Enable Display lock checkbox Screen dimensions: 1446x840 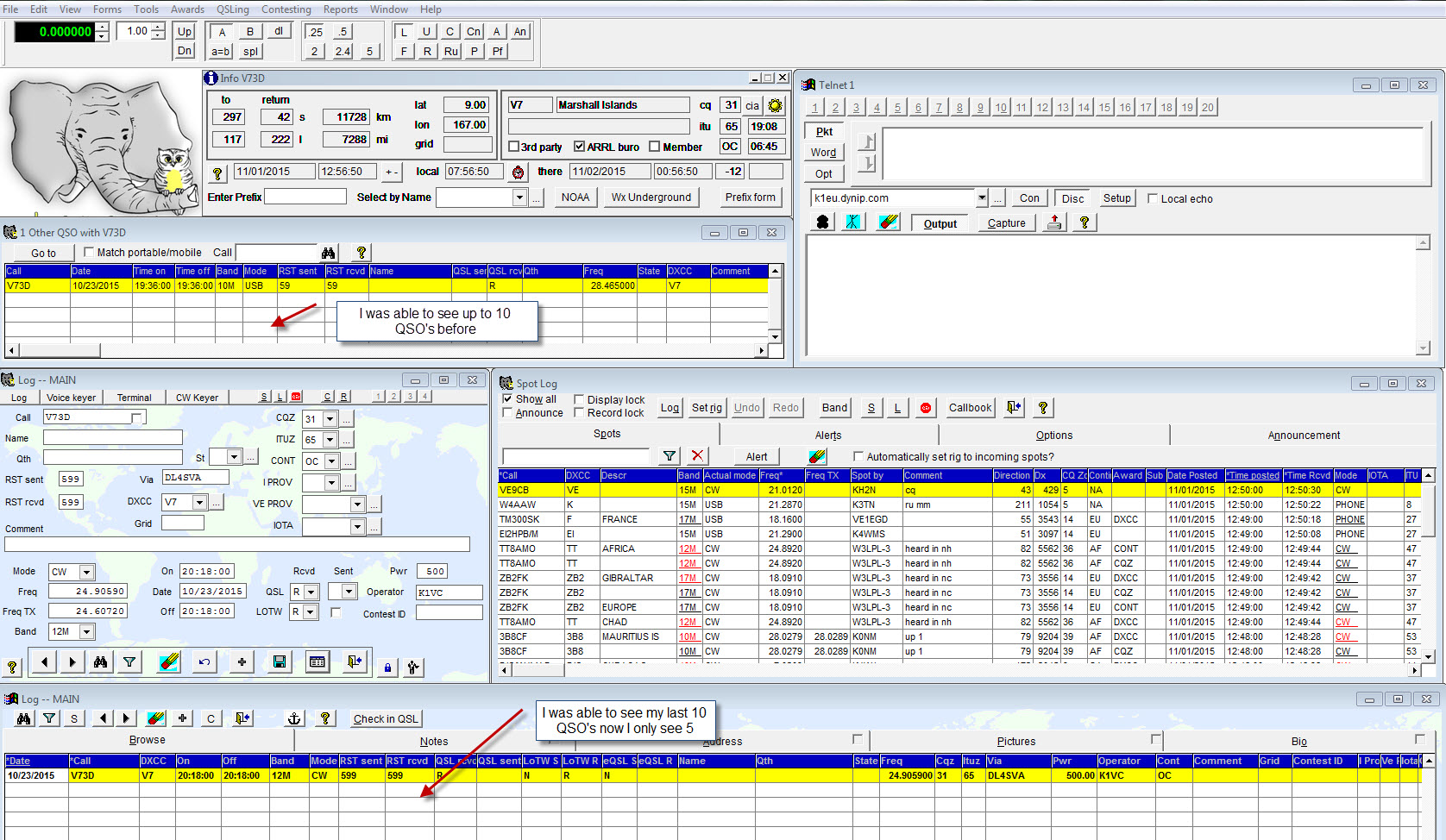[579, 399]
